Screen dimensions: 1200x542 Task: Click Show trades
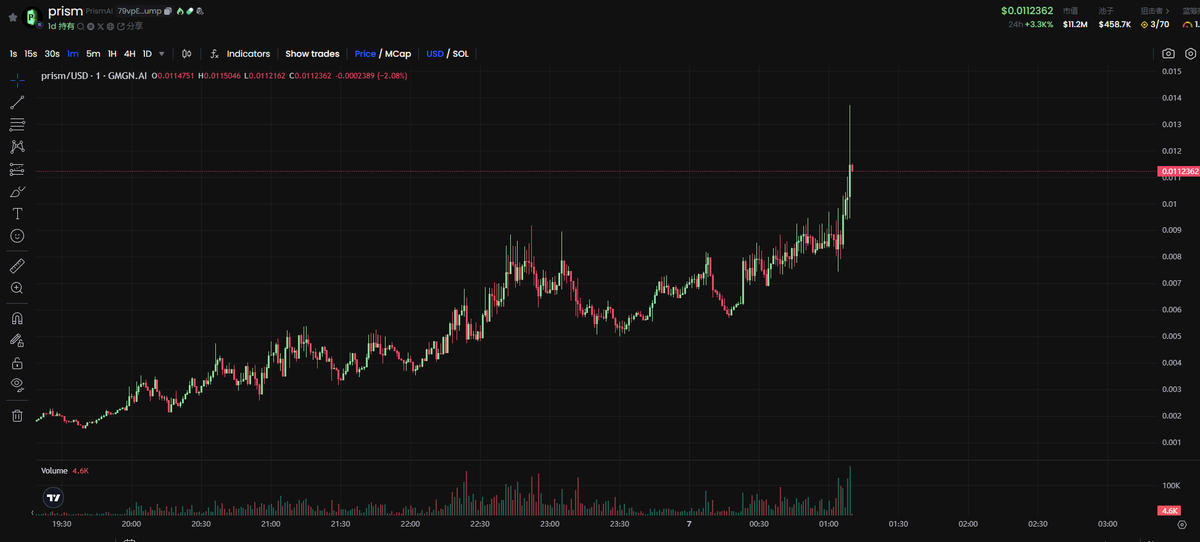(312, 54)
